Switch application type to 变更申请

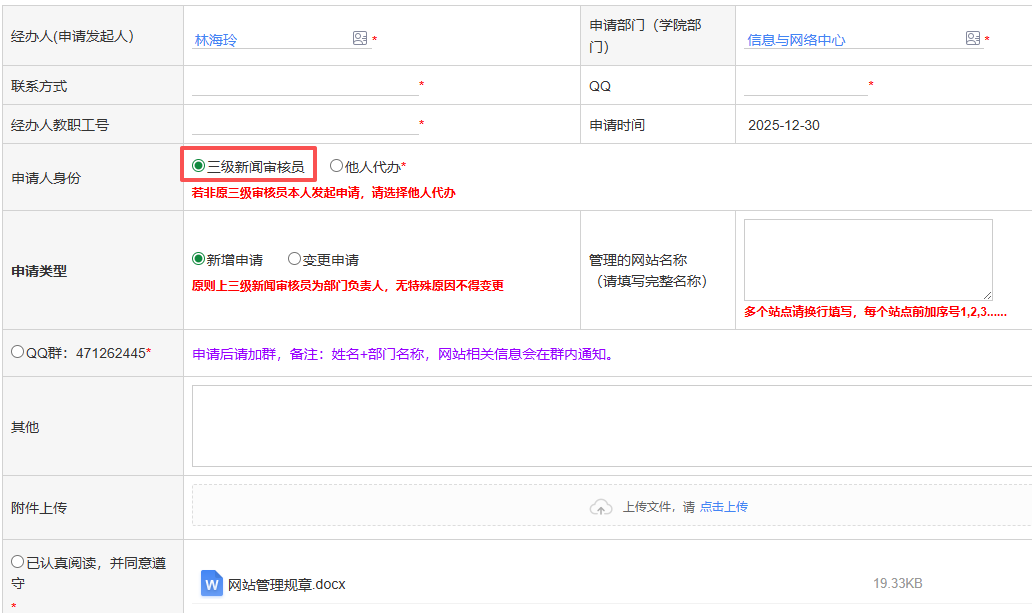click(x=294, y=259)
